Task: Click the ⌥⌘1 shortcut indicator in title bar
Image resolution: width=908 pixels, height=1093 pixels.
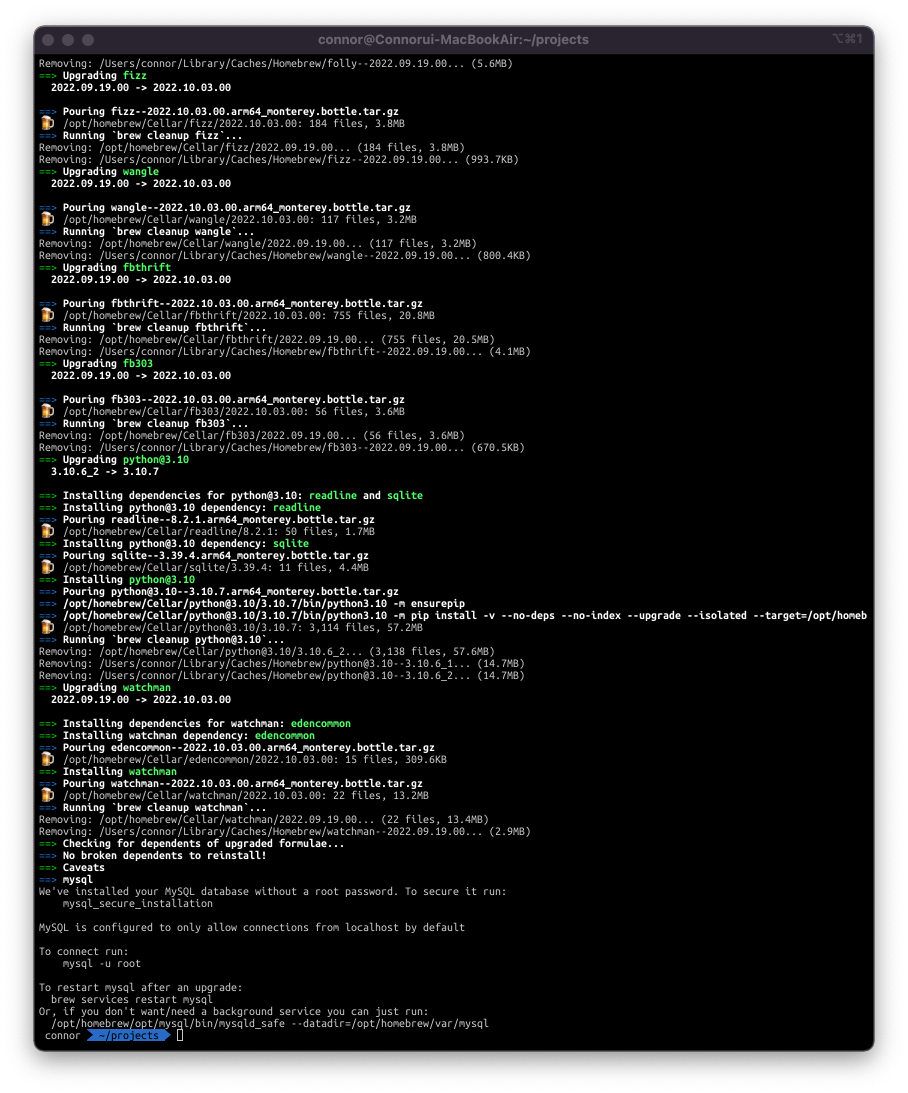Action: [x=847, y=38]
